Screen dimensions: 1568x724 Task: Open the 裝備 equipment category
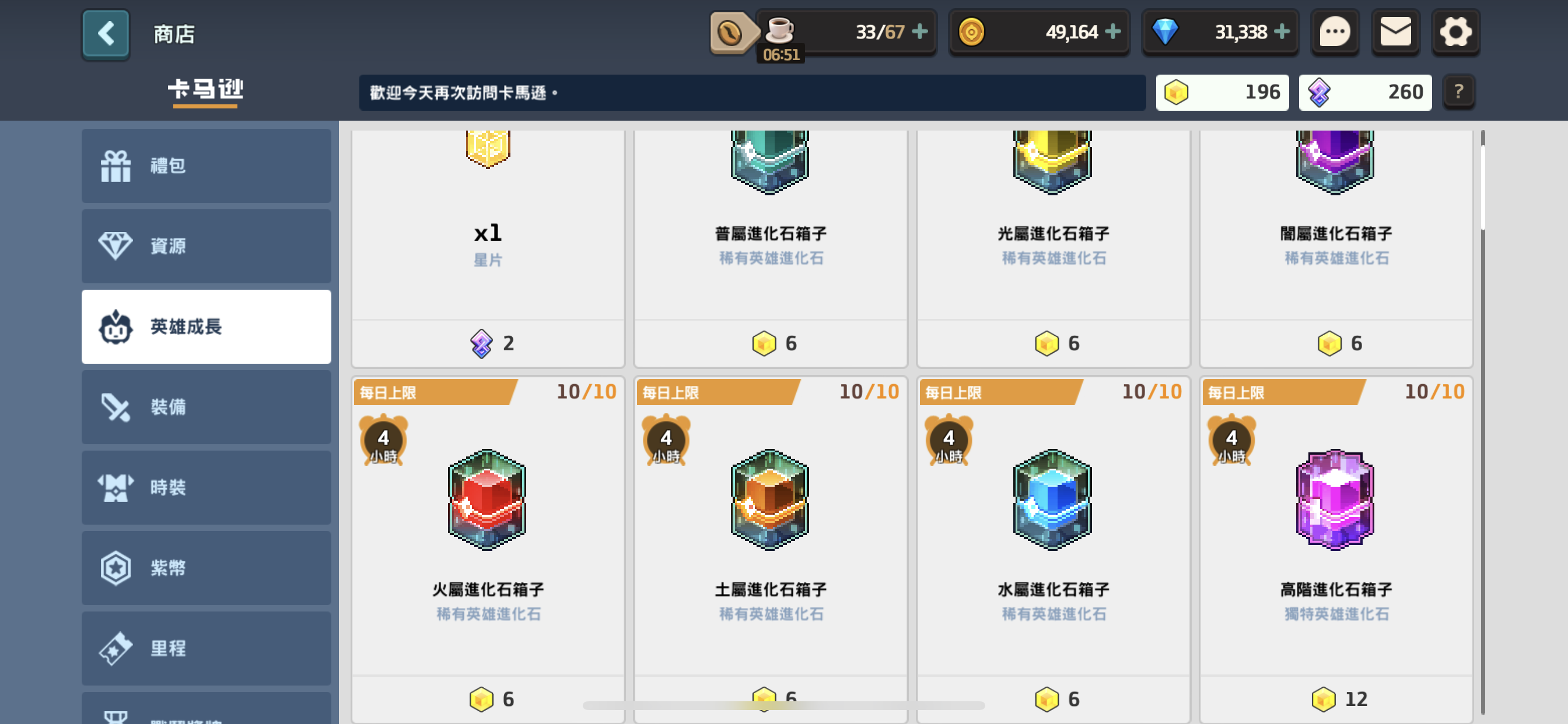coord(206,407)
